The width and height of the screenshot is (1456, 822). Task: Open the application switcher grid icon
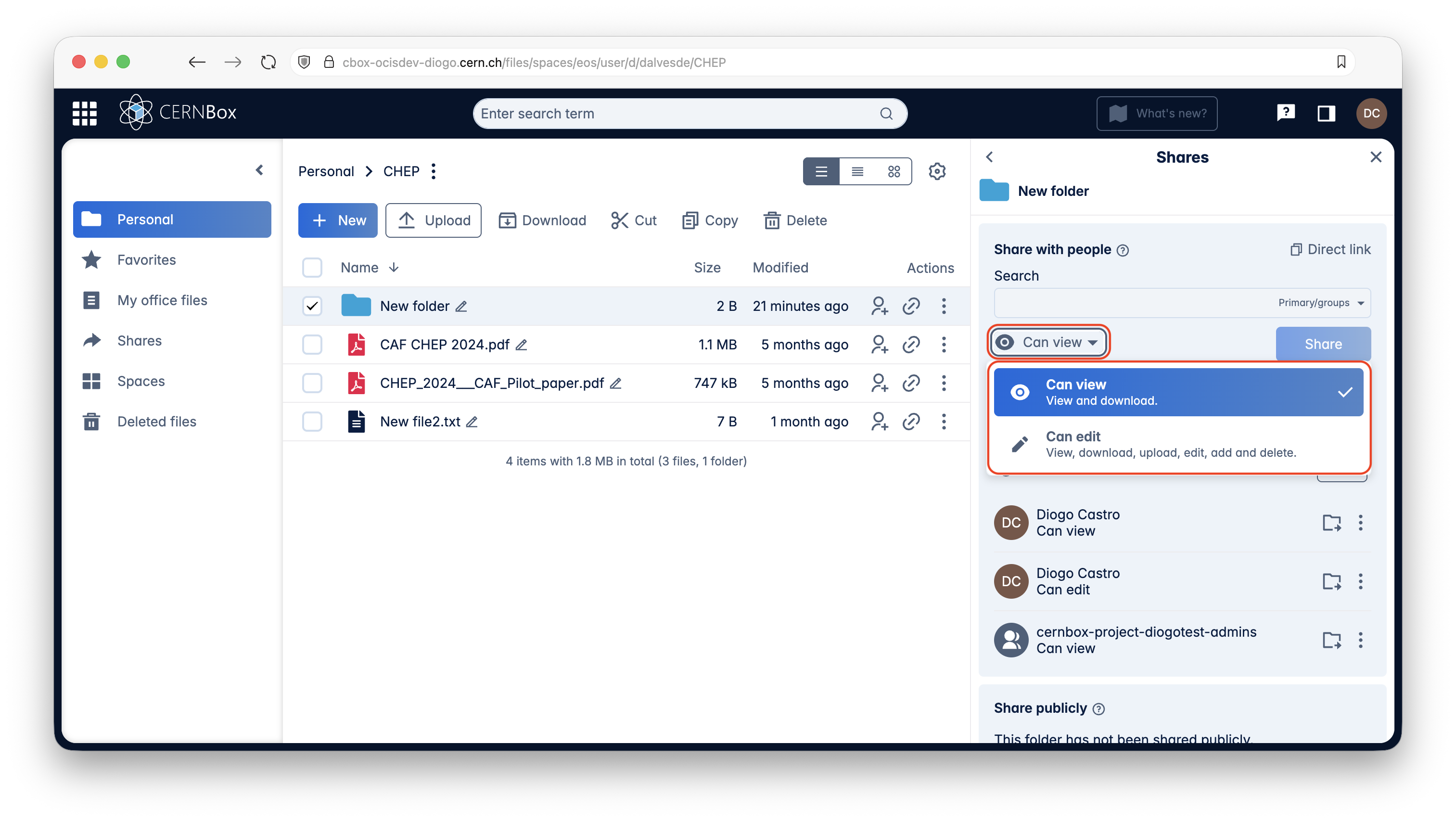[85, 113]
